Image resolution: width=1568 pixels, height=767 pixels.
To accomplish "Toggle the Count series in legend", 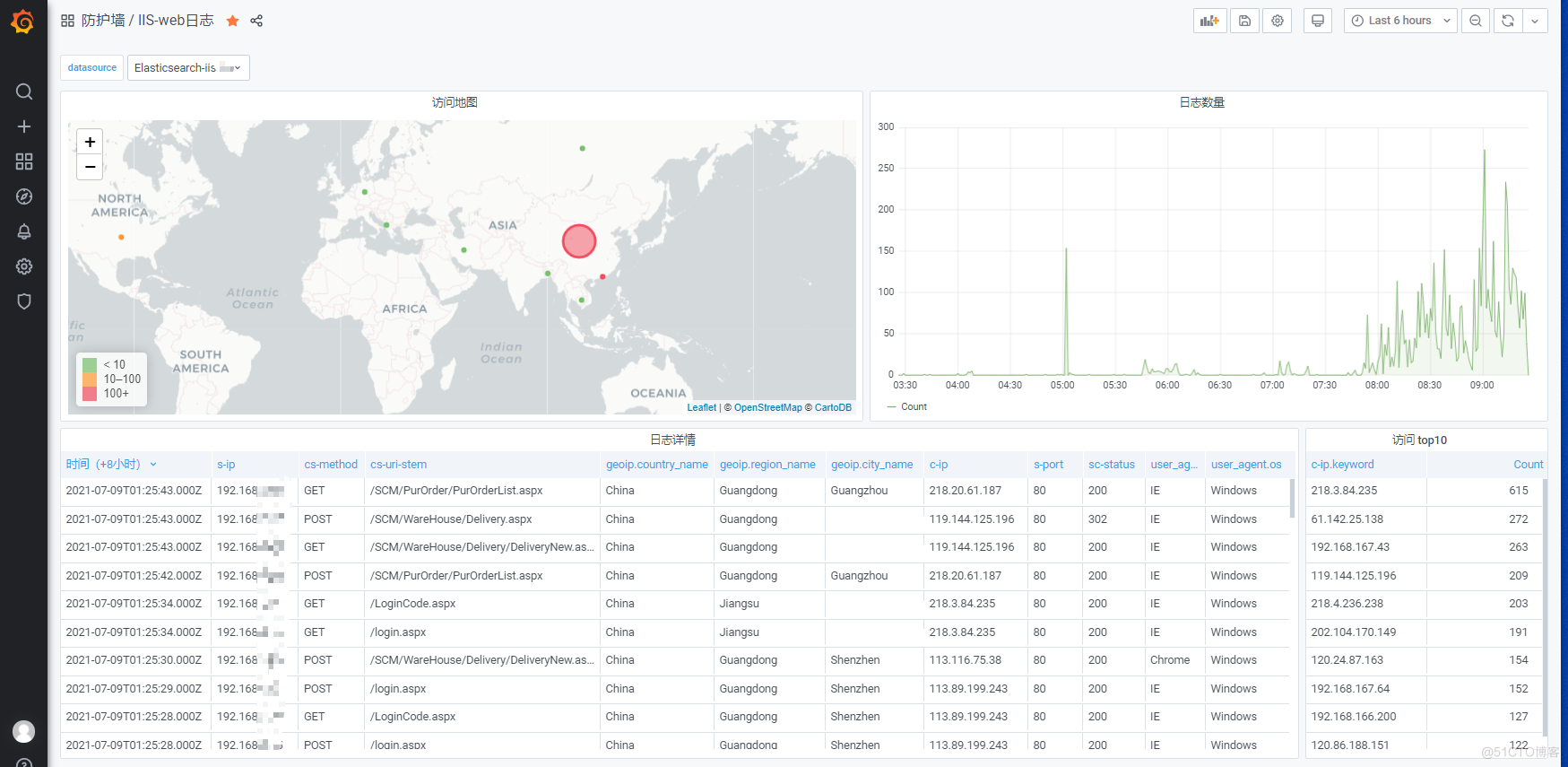I will tap(914, 406).
